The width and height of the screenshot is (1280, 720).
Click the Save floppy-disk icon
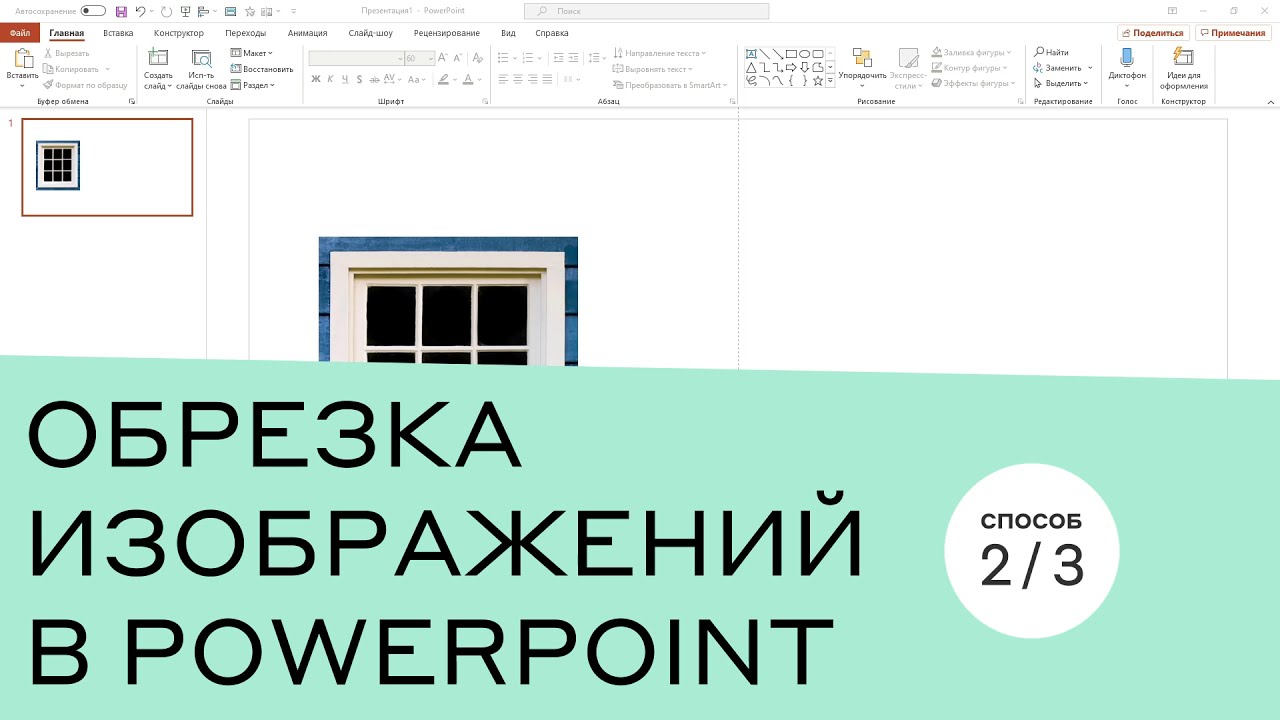121,11
